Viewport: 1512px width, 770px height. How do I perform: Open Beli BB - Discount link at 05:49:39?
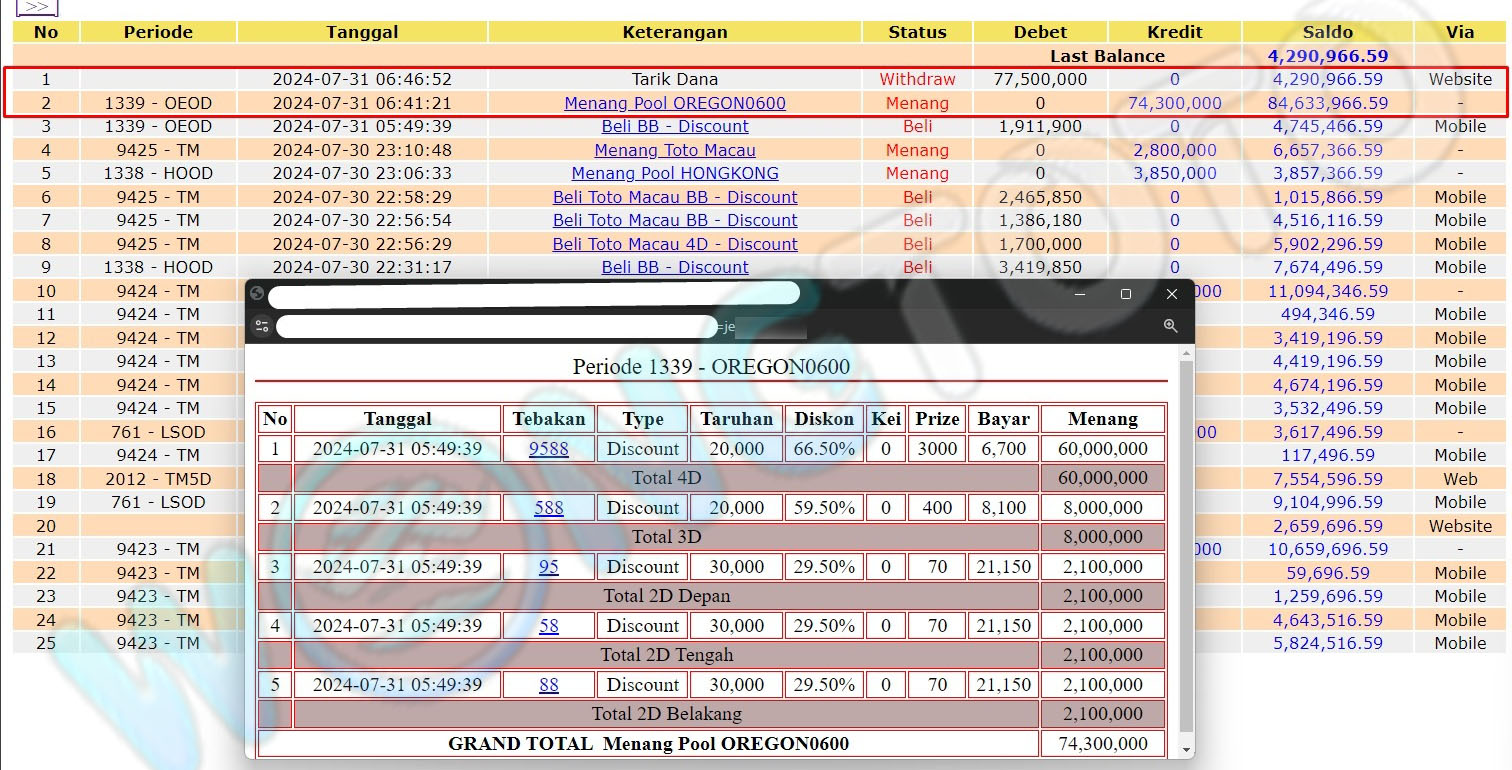[x=675, y=126]
